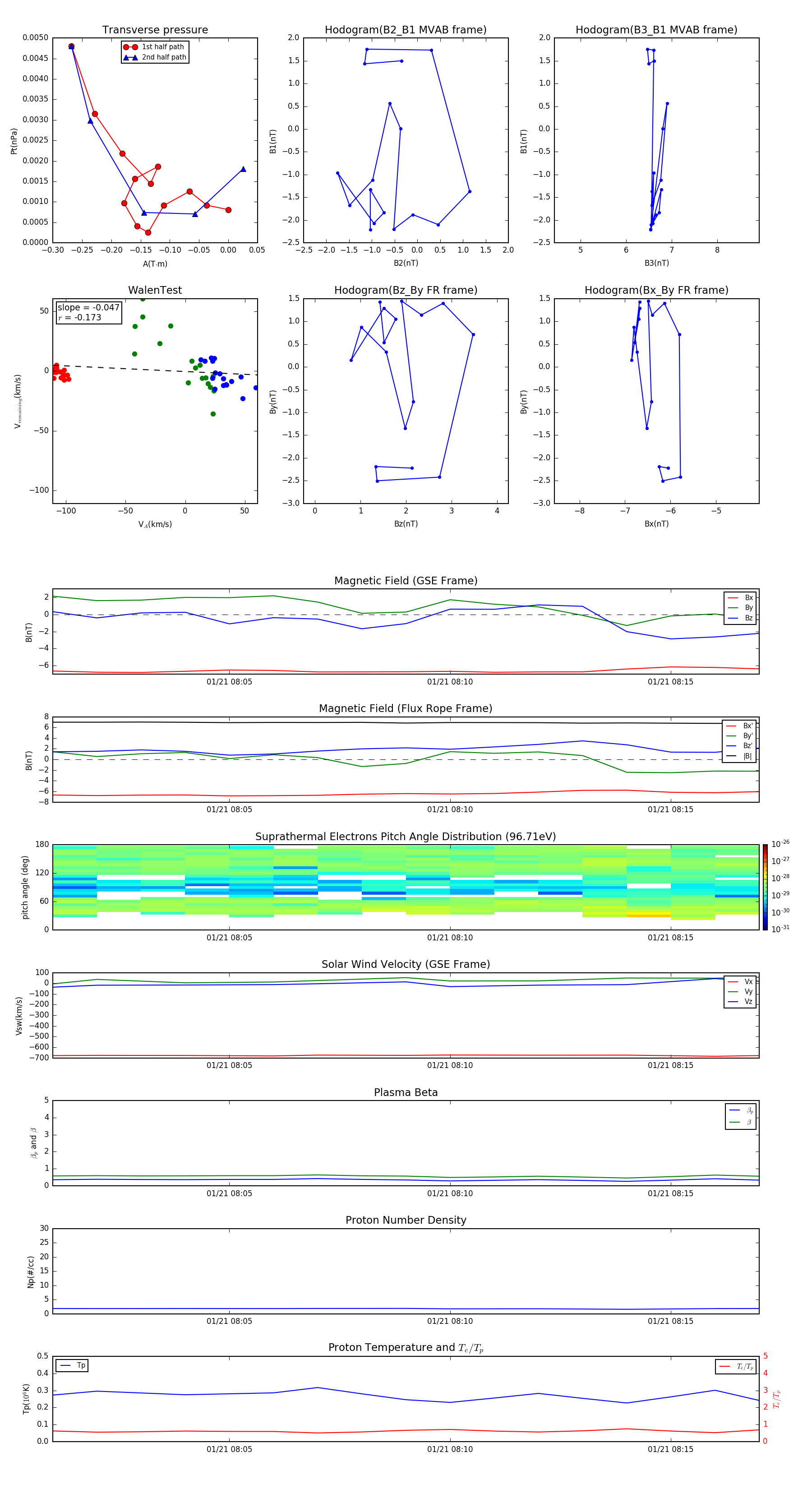The image size is (812, 1489).
Task: Click the Bx' legend entry in flux rope plot
Action: (x=740, y=726)
